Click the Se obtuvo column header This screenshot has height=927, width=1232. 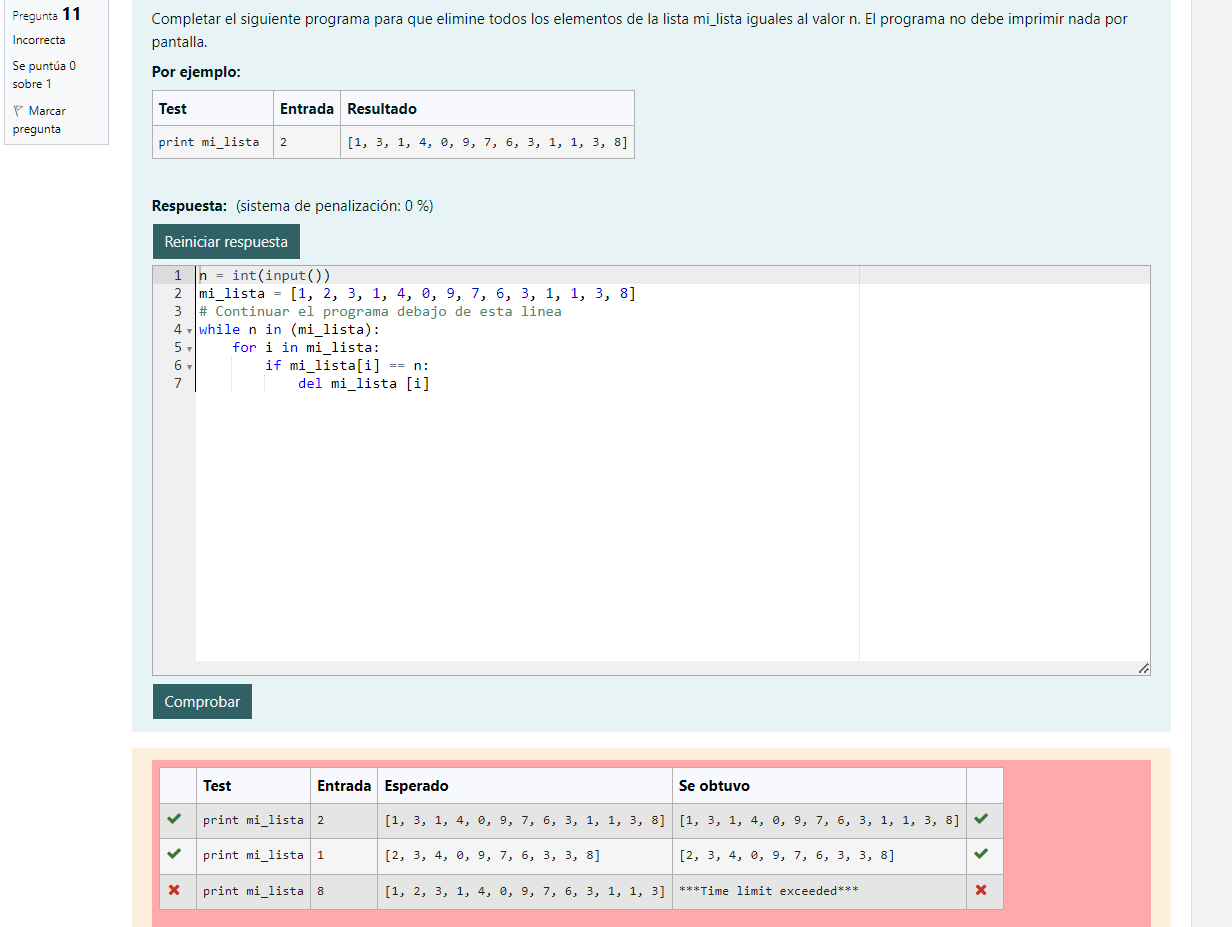714,786
